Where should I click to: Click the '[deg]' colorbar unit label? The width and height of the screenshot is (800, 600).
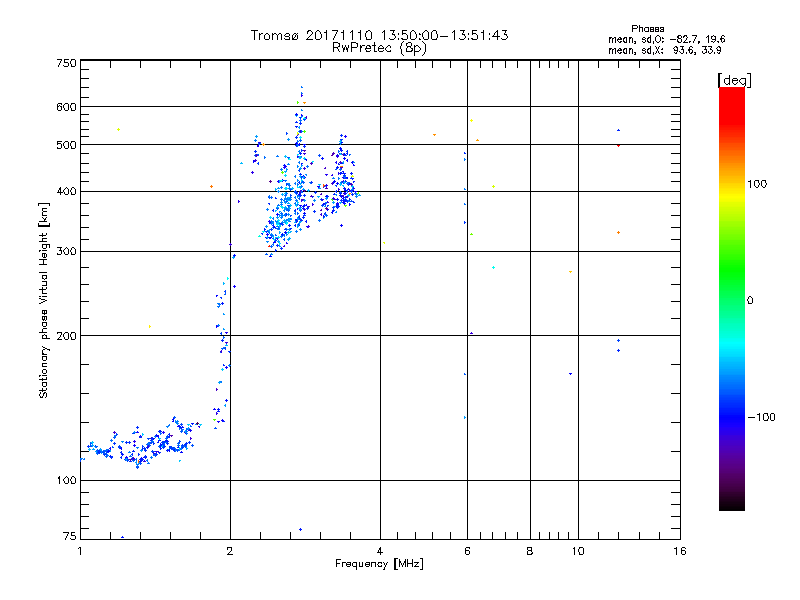coord(734,80)
